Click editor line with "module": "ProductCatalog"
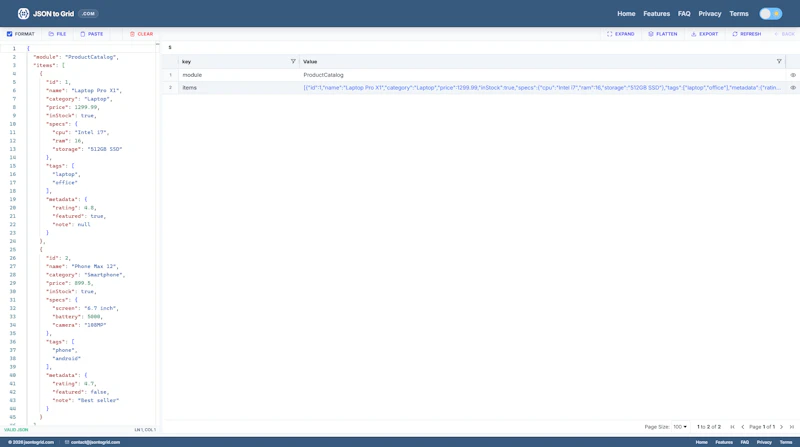The image size is (800, 447). tap(76, 57)
